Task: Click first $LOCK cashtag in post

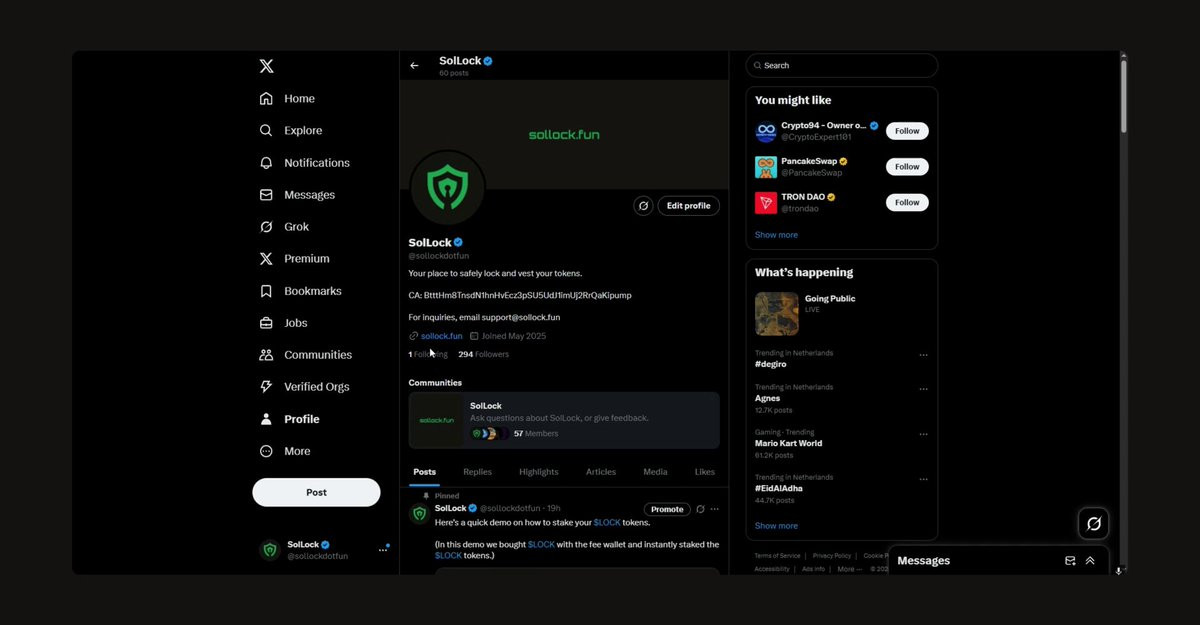Action: tap(607, 522)
